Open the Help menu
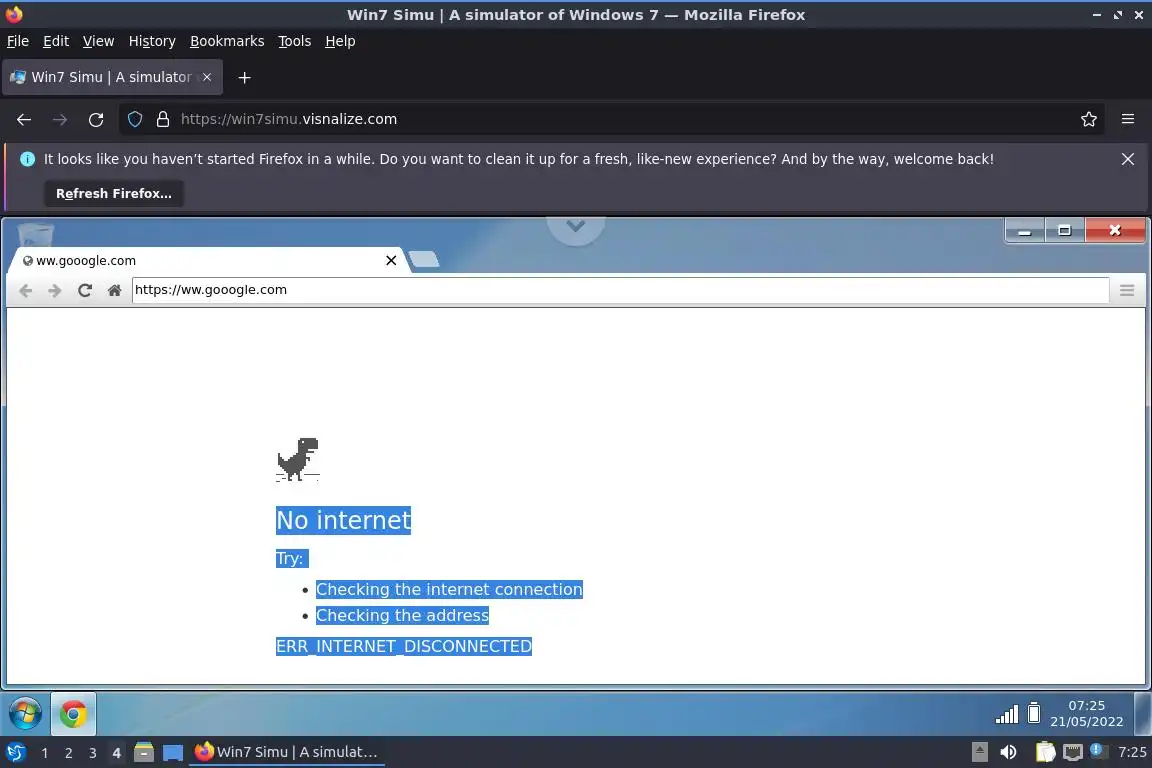Screen dimensions: 1152x768 (340, 41)
